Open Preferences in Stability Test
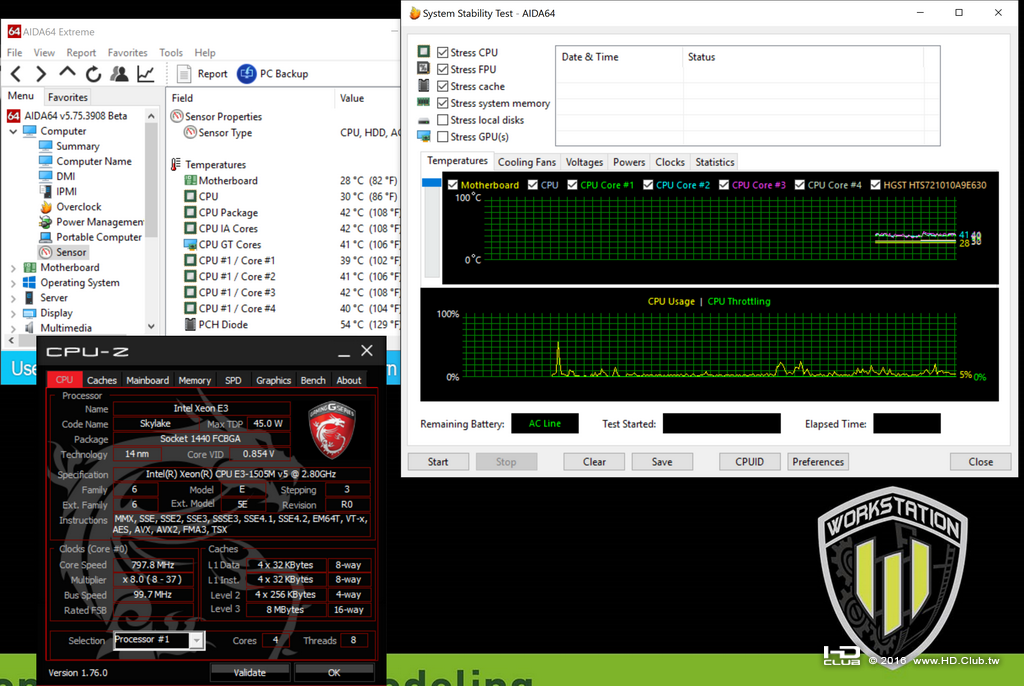The height and width of the screenshot is (686, 1024). click(x=818, y=462)
